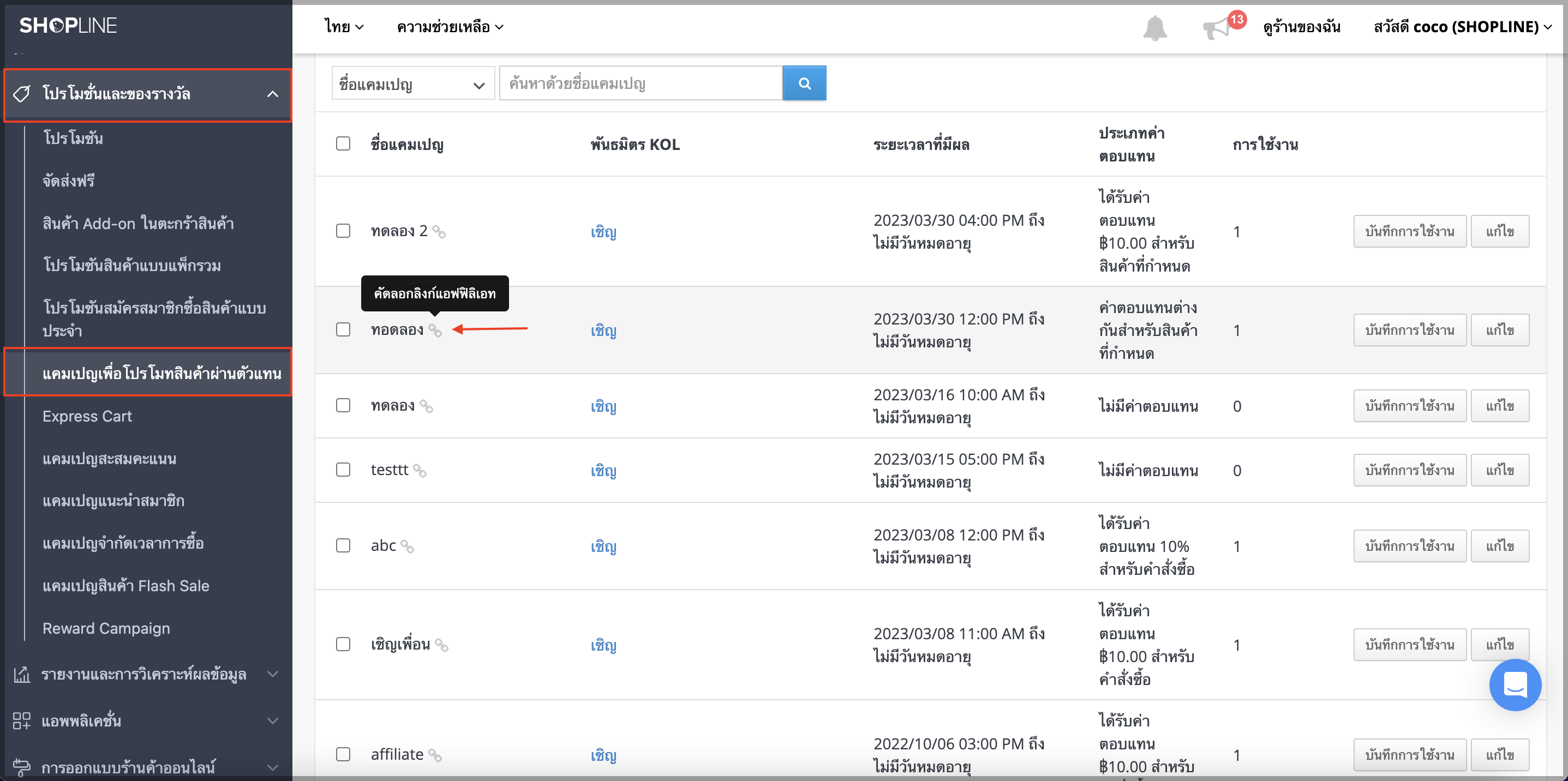
Task: Click ดูร้านของฉัน link
Action: tap(1301, 27)
